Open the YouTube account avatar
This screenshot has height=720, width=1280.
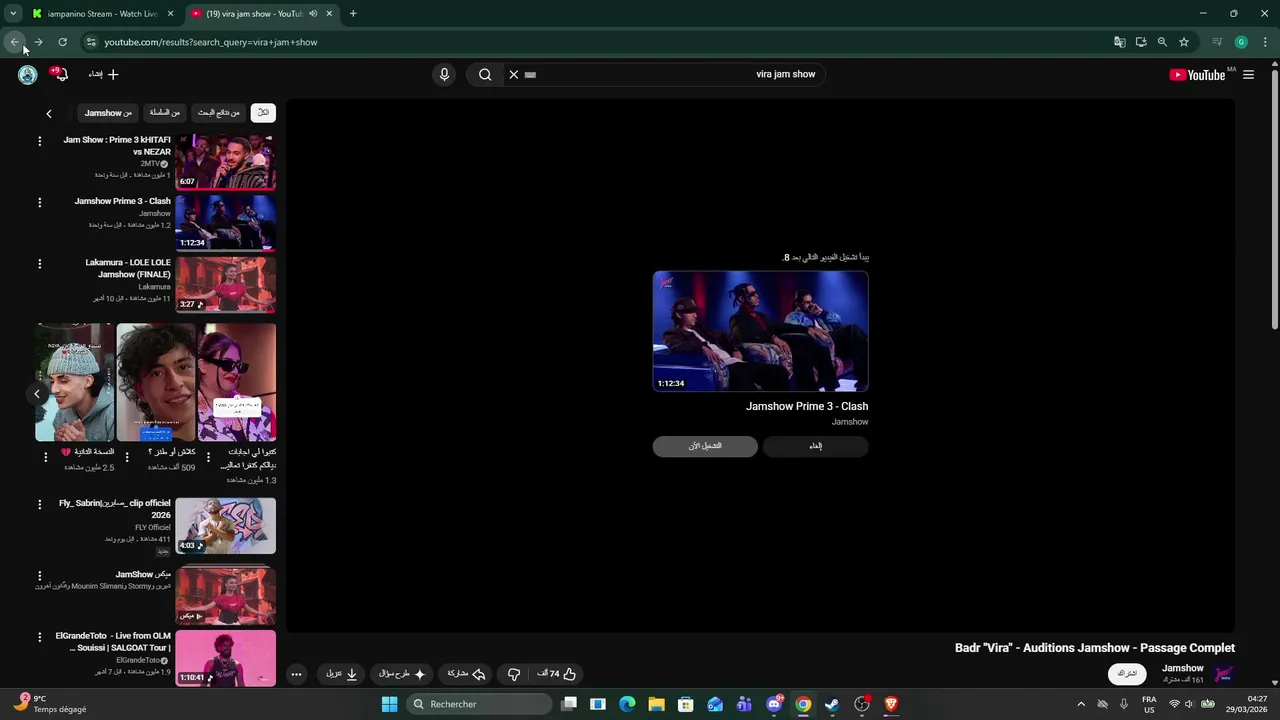[x=28, y=74]
